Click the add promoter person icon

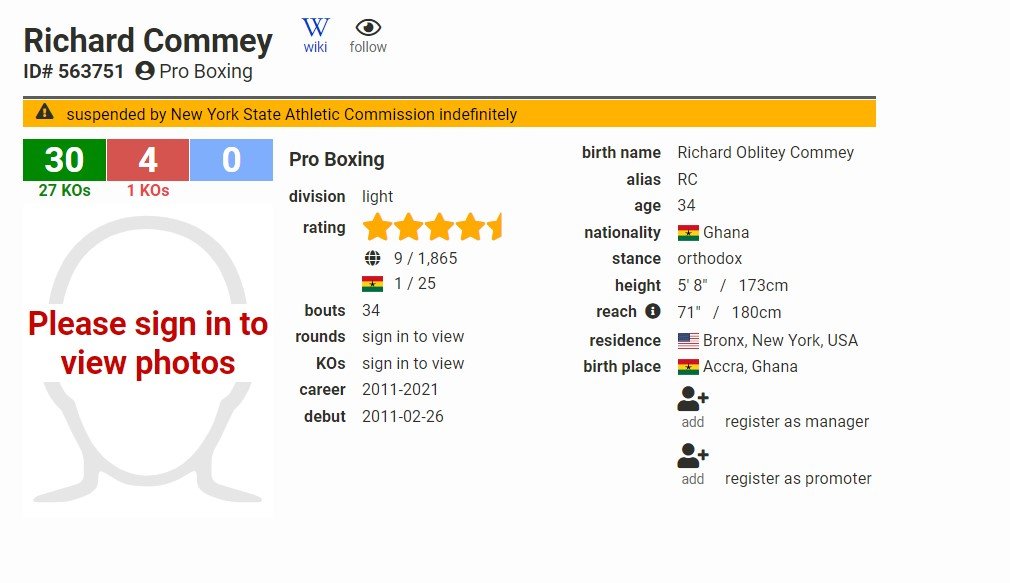tap(693, 457)
